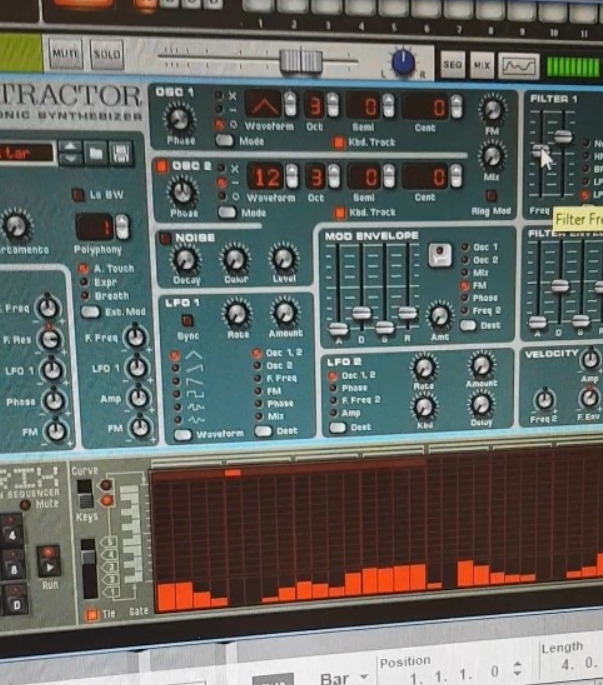603x685 pixels.
Task: Select LFO 1 destination F. Freq
Action: pos(258,378)
